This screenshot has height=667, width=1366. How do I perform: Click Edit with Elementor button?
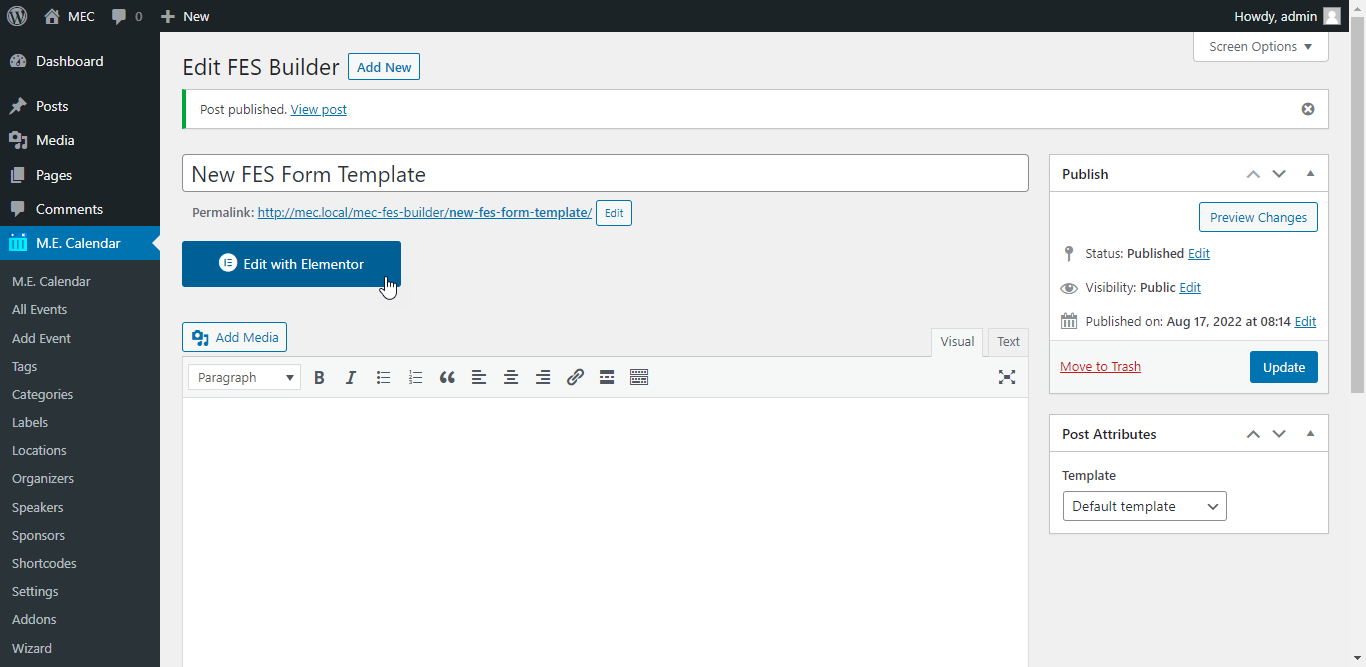[x=291, y=264]
